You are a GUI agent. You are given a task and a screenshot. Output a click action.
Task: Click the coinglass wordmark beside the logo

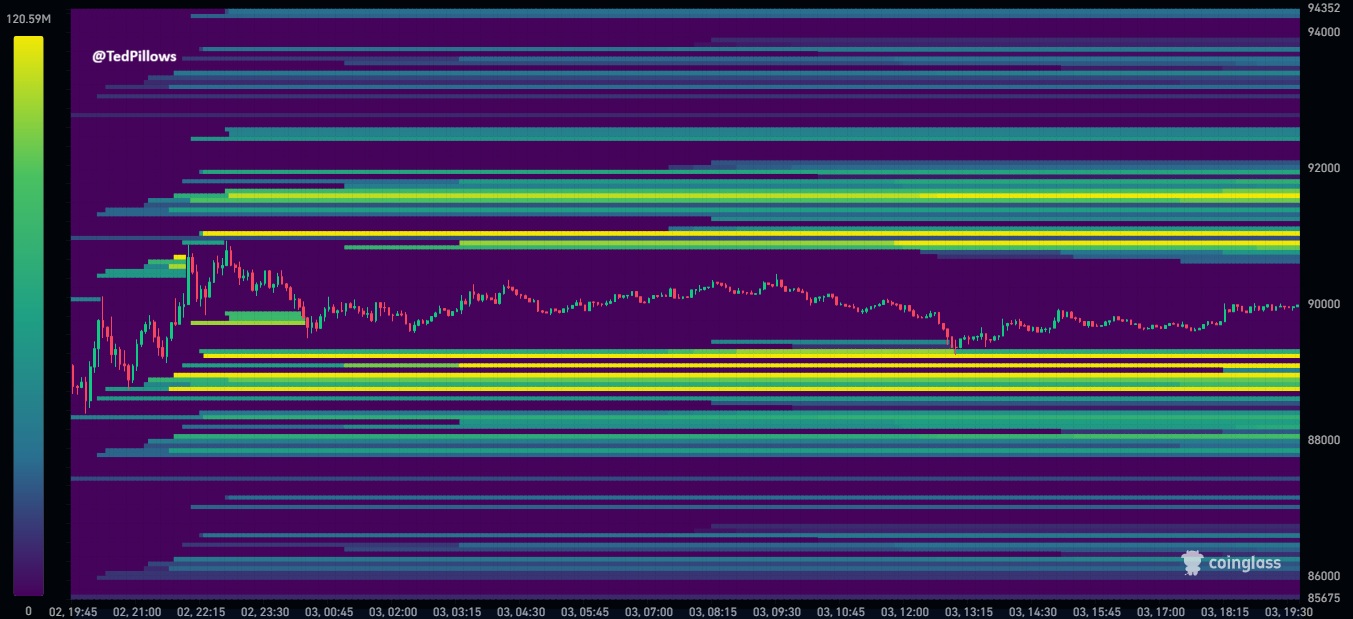[1243, 562]
